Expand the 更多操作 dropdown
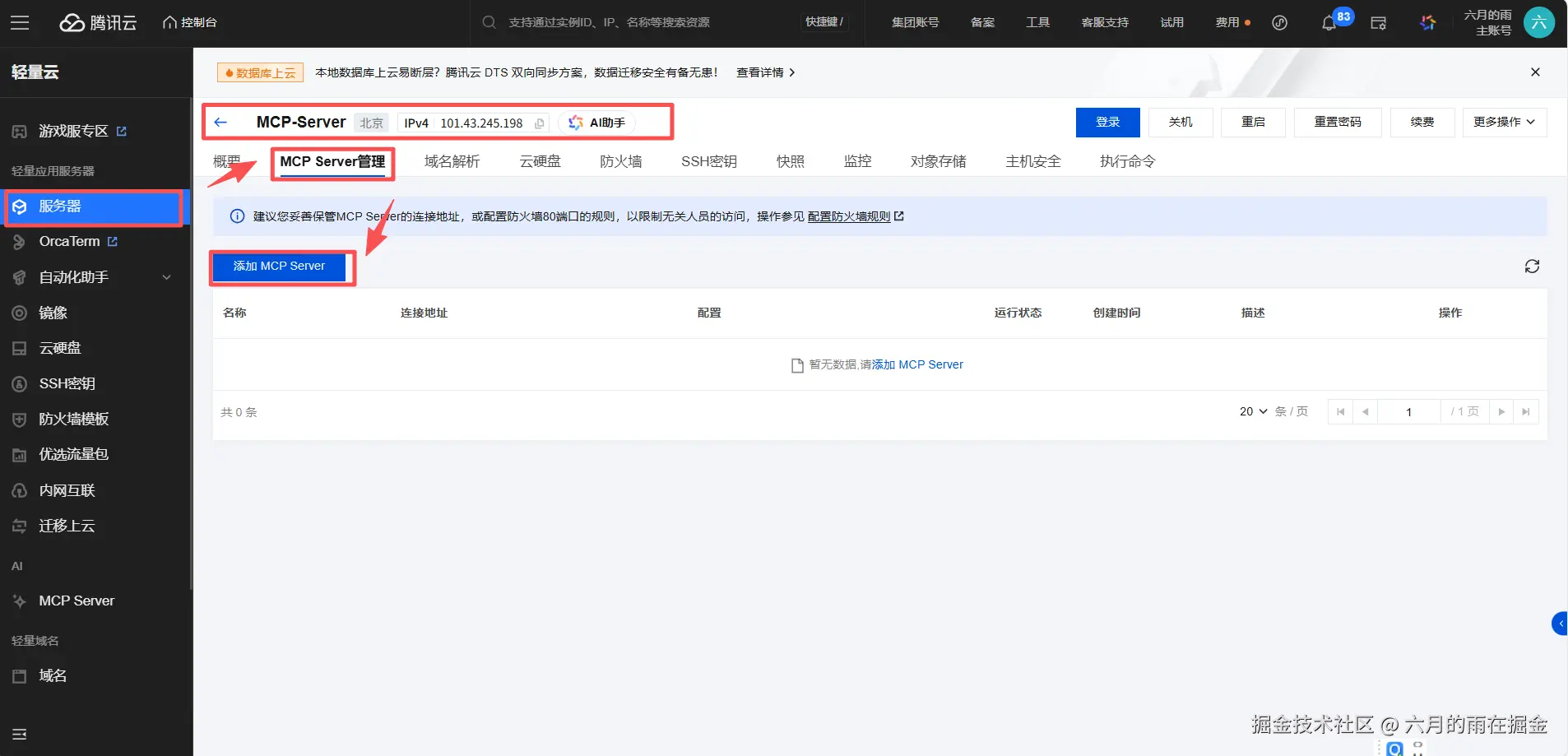This screenshot has width=1568, height=756. tap(1504, 122)
